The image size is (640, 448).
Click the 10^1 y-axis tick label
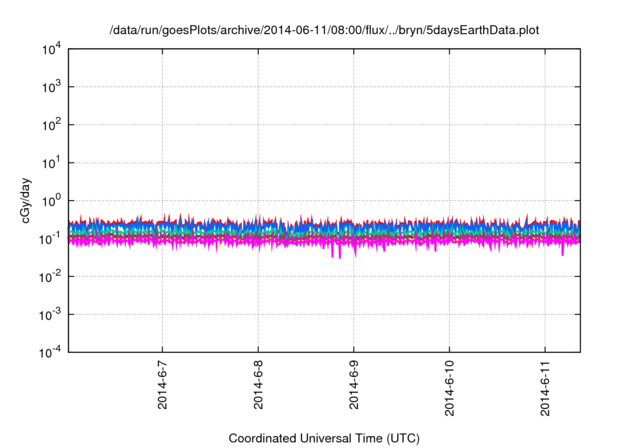(50, 163)
